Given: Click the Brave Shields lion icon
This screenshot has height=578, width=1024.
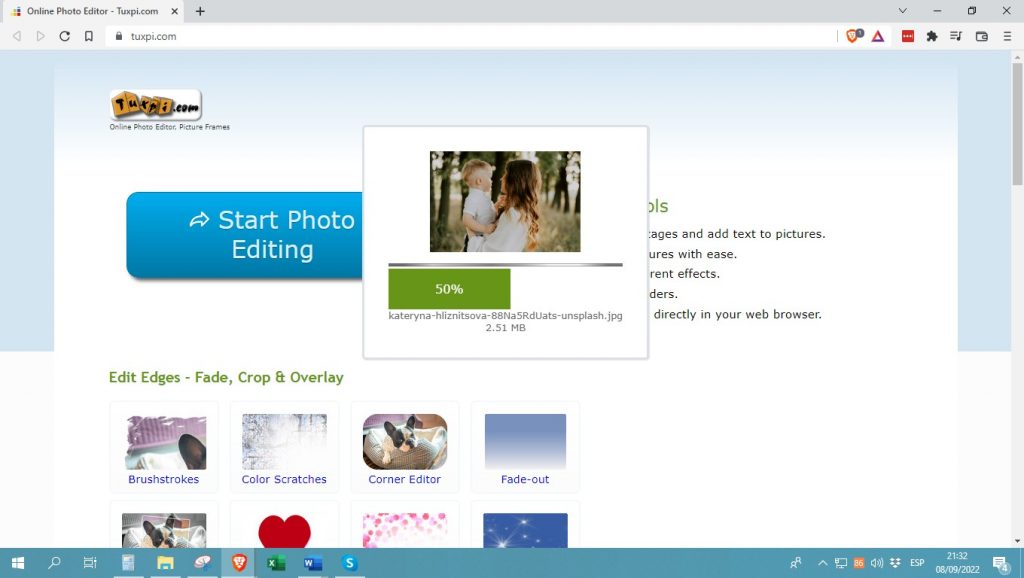Looking at the screenshot, I should [x=853, y=36].
